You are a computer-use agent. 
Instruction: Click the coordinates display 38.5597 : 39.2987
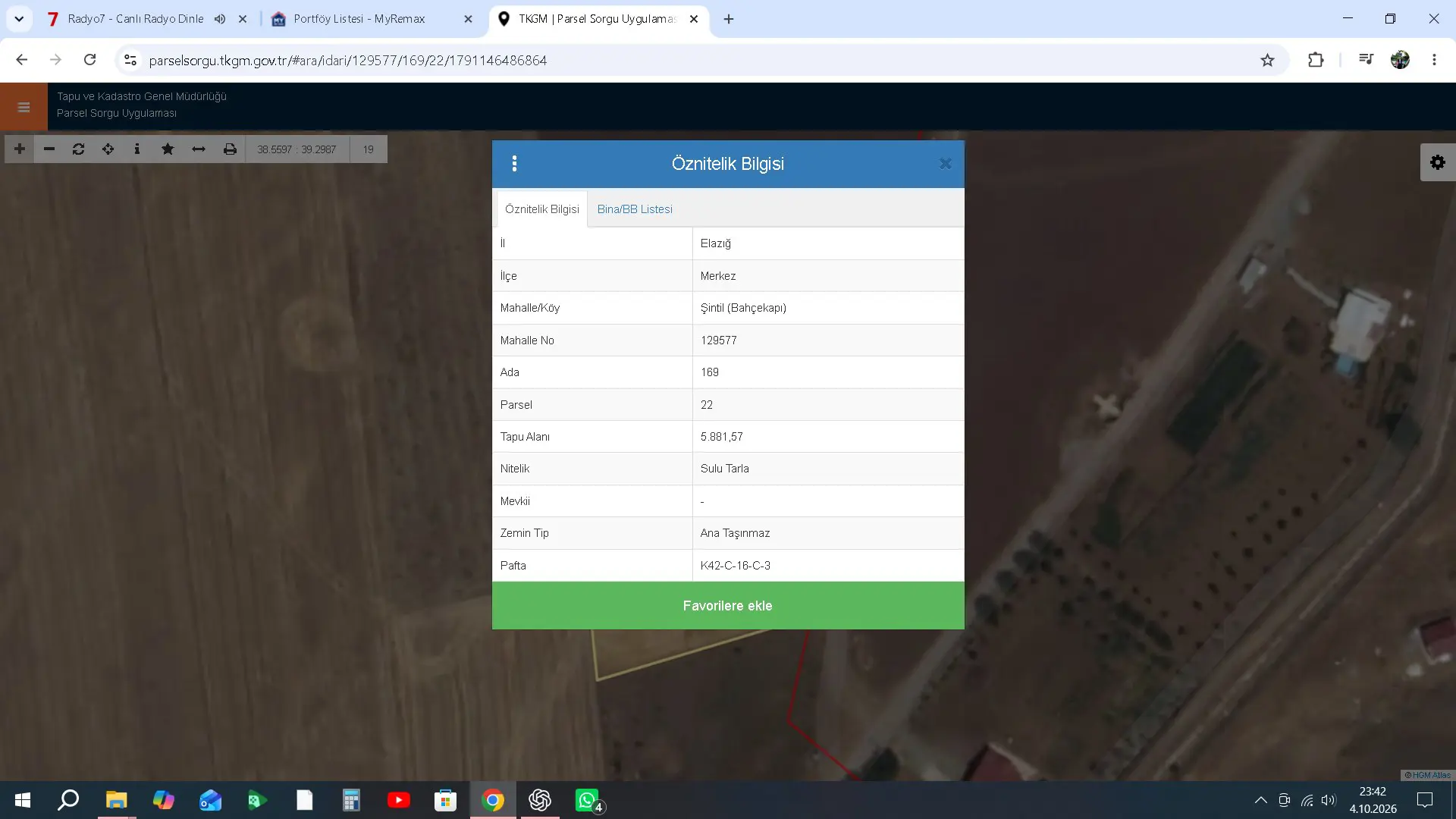(x=297, y=149)
